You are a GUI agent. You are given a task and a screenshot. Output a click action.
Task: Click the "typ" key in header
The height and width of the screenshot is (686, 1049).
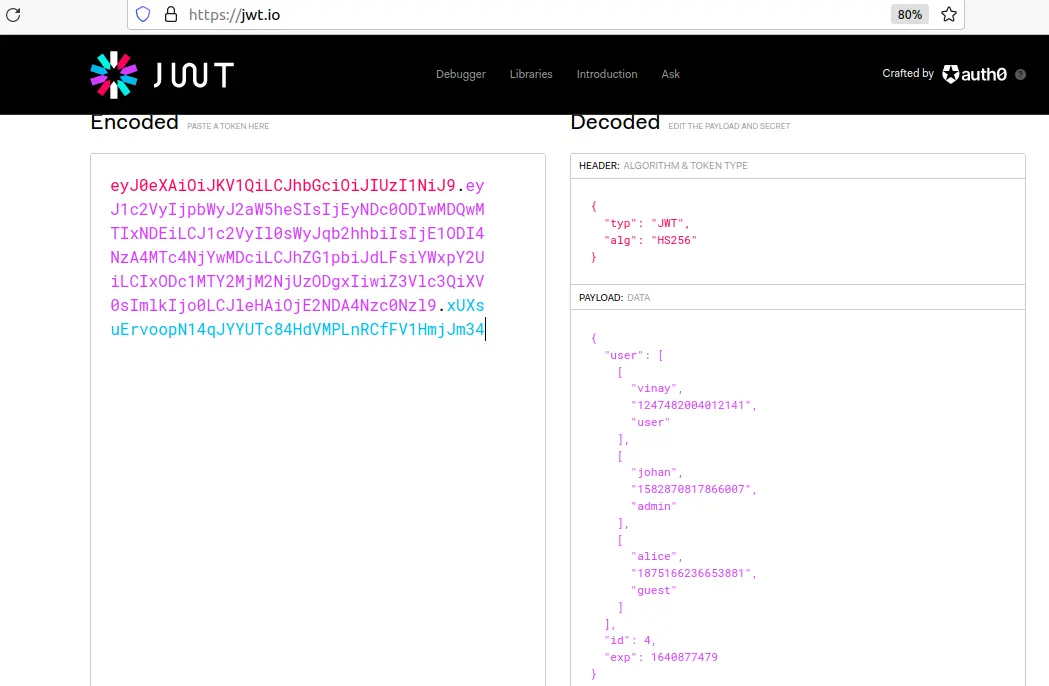(x=621, y=224)
